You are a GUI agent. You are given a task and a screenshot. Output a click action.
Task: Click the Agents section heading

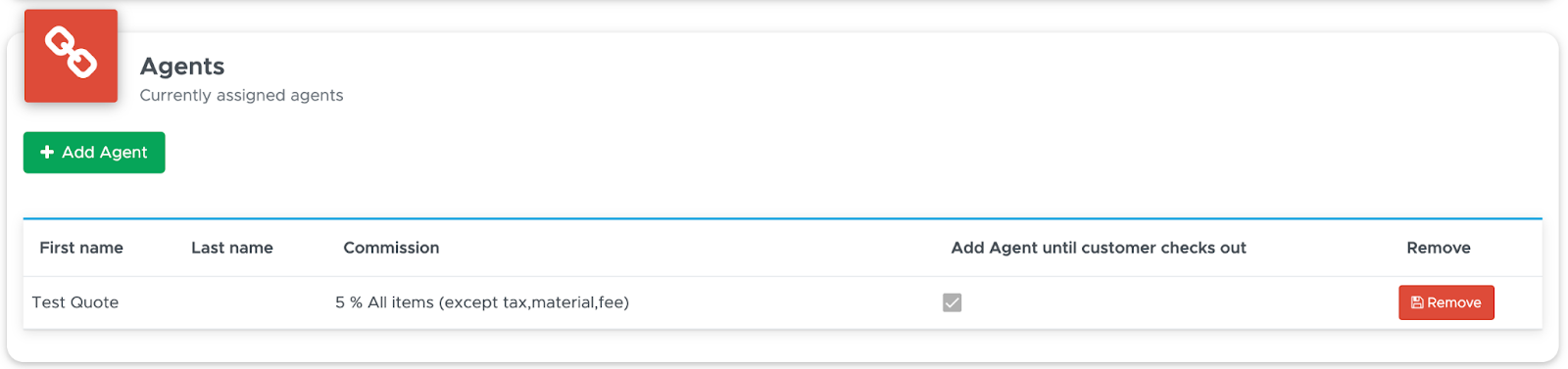(x=182, y=66)
